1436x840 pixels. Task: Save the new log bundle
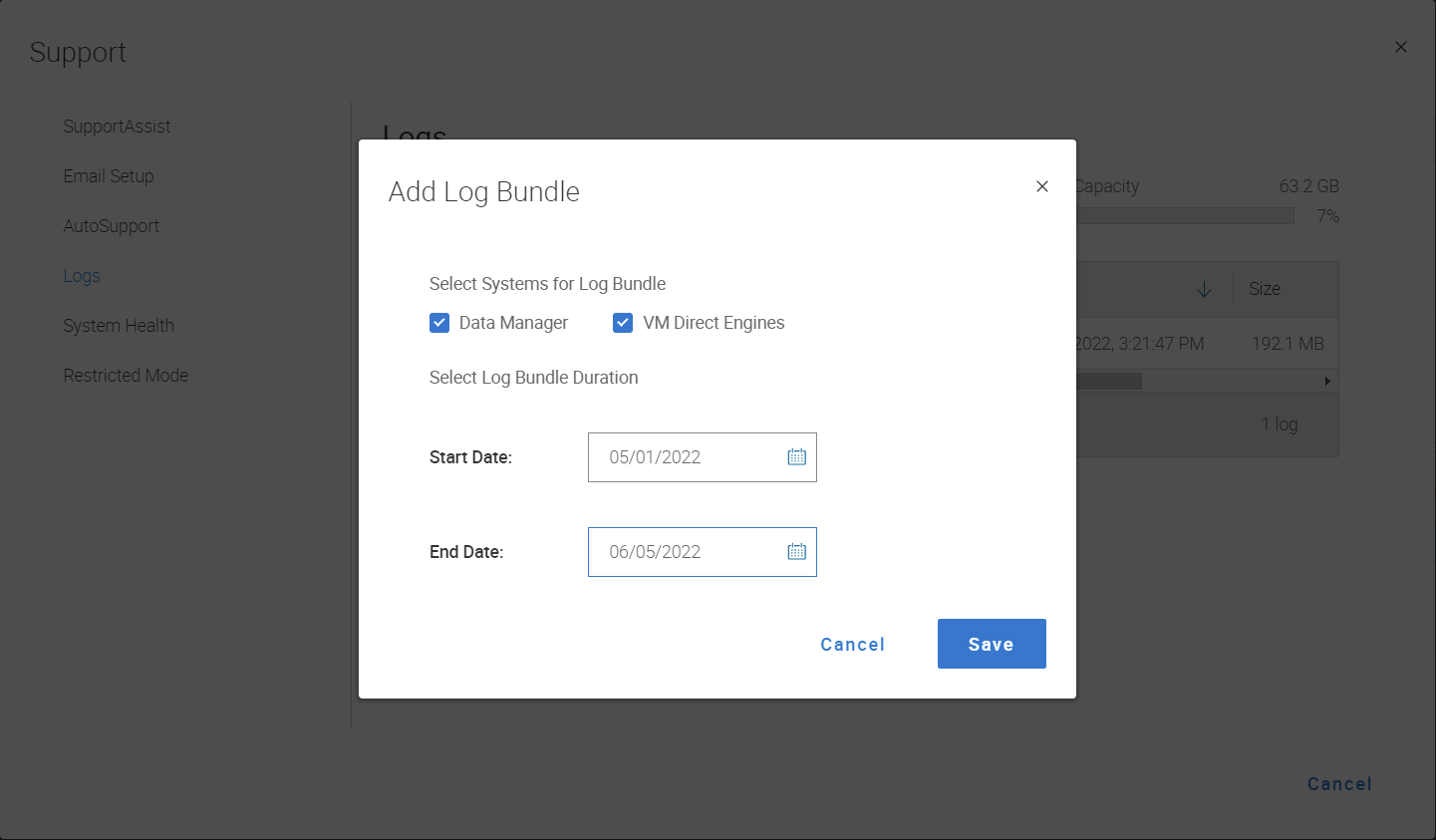991,644
